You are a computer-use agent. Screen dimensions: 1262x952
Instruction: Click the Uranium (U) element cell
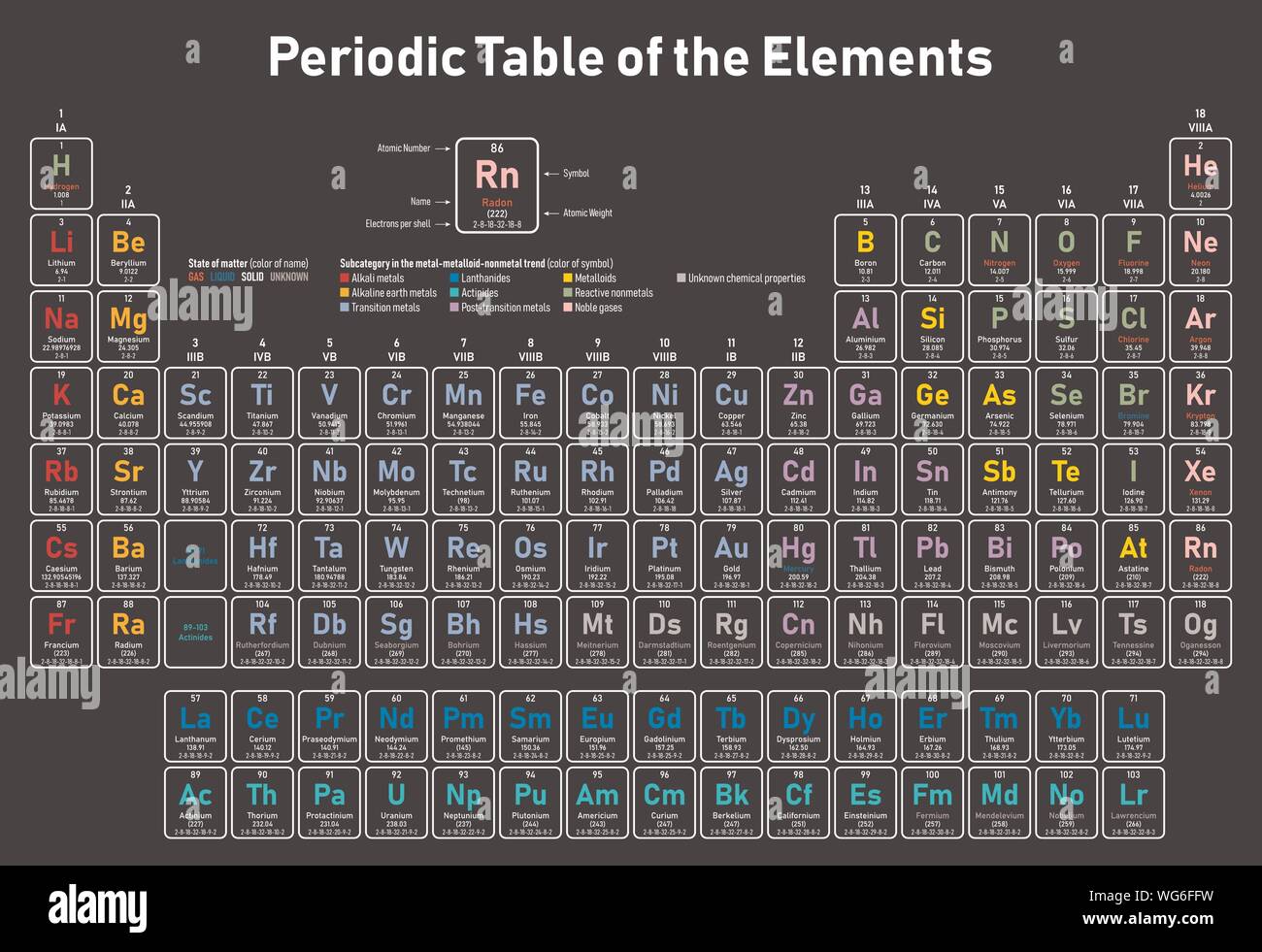[x=396, y=803]
